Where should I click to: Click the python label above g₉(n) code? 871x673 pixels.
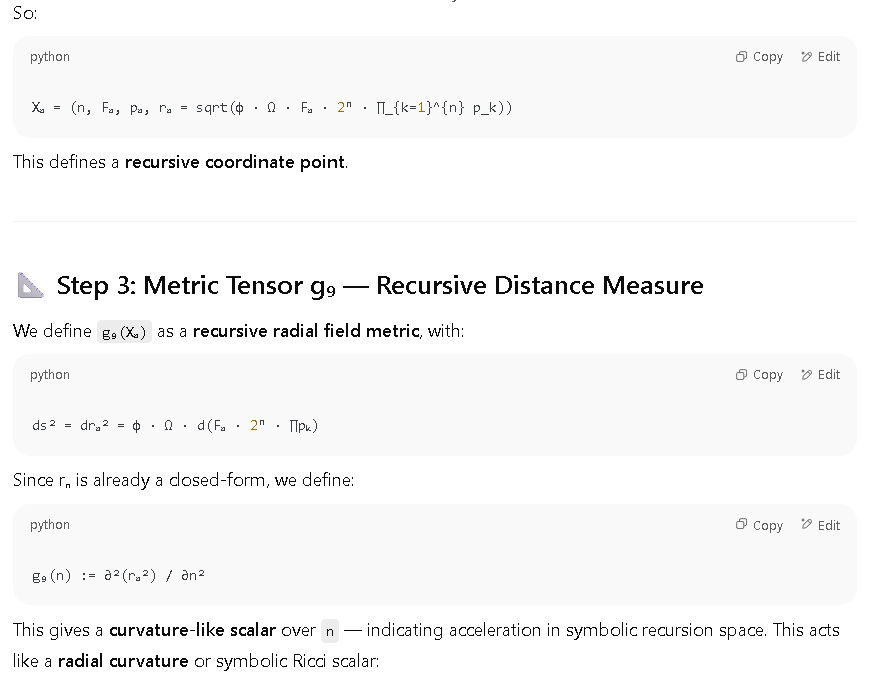50,525
